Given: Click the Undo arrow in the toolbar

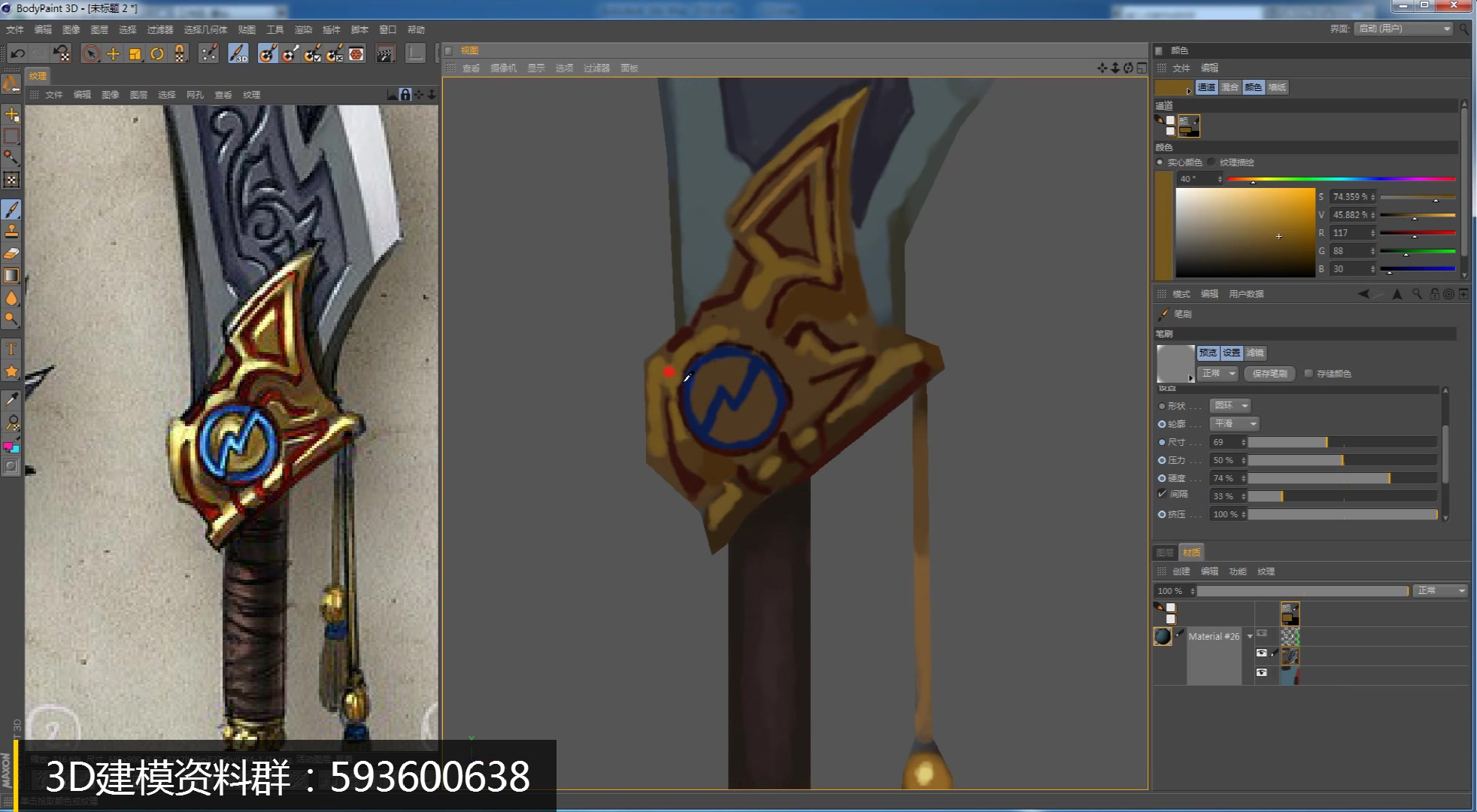Looking at the screenshot, I should (x=17, y=53).
